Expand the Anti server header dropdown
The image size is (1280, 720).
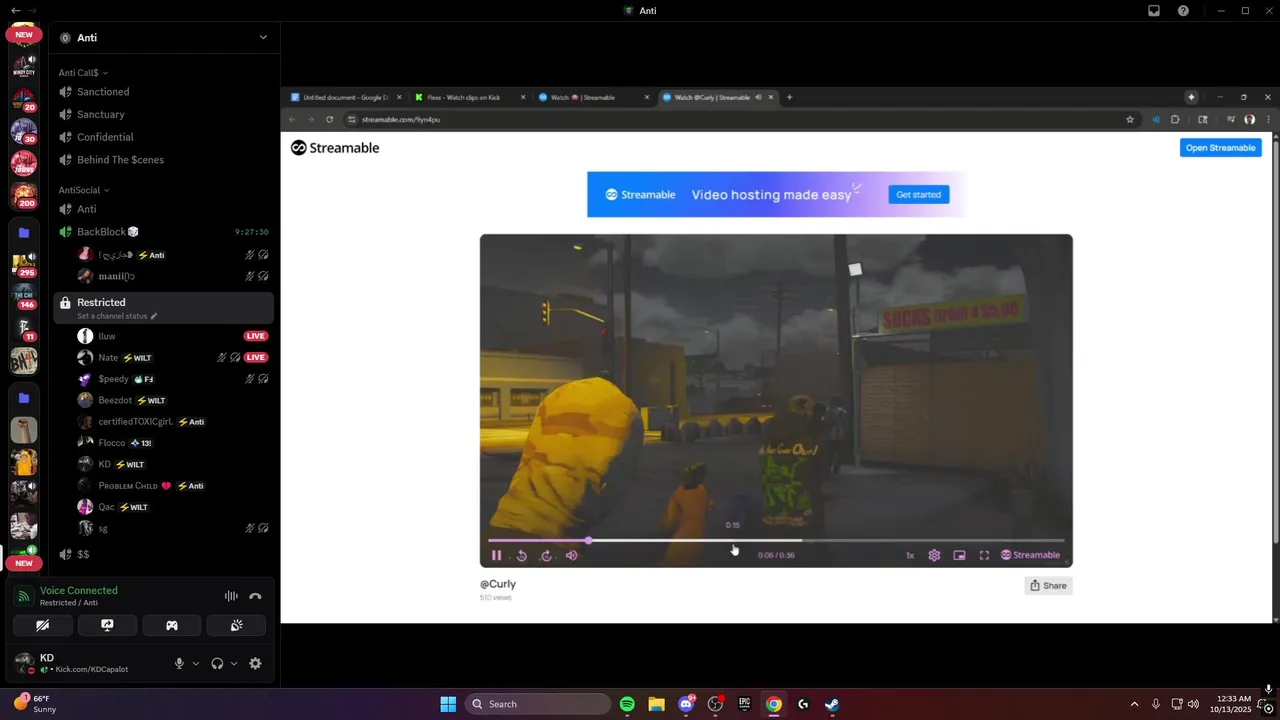(263, 37)
